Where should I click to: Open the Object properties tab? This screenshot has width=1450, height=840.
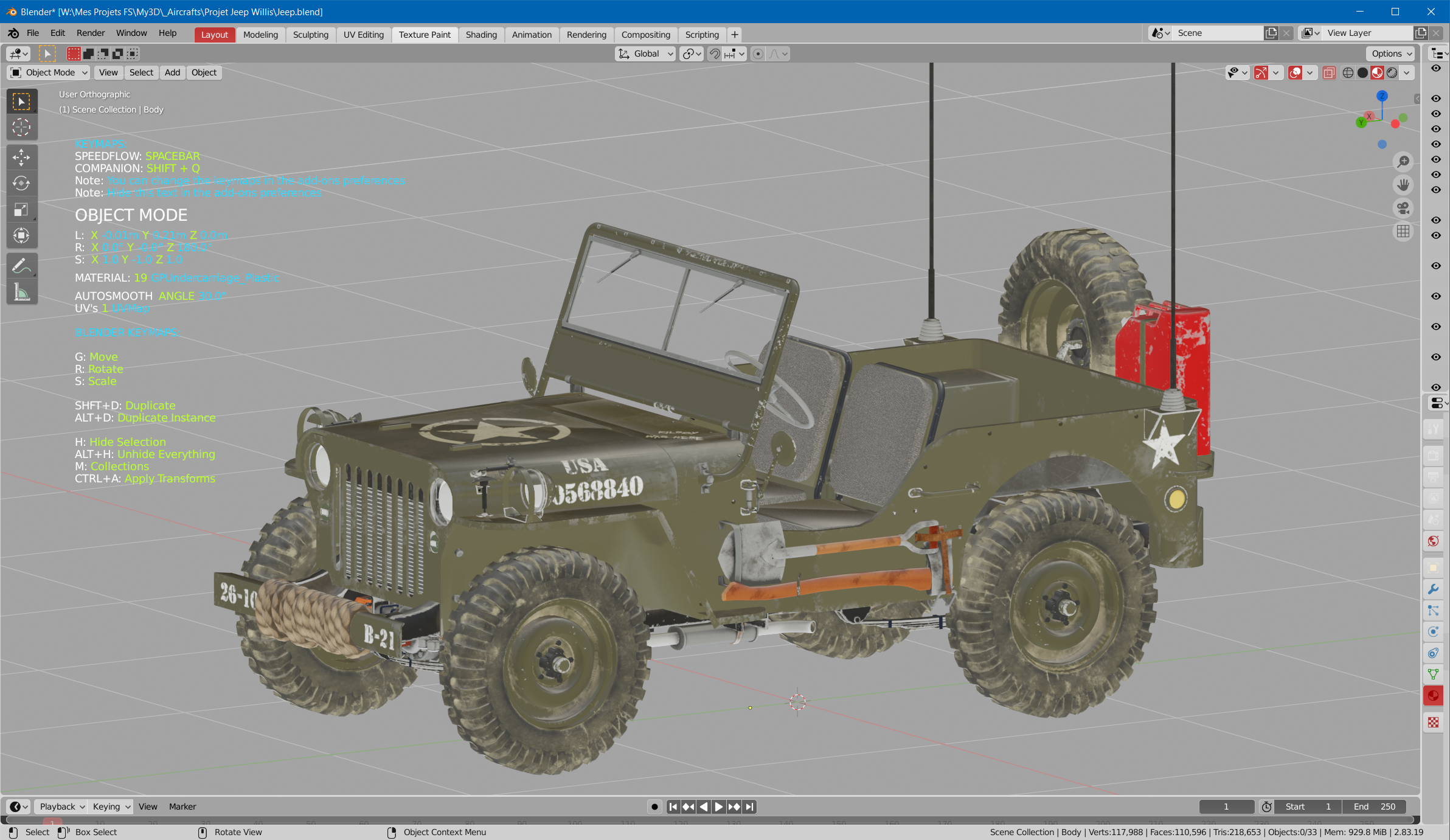[1434, 568]
